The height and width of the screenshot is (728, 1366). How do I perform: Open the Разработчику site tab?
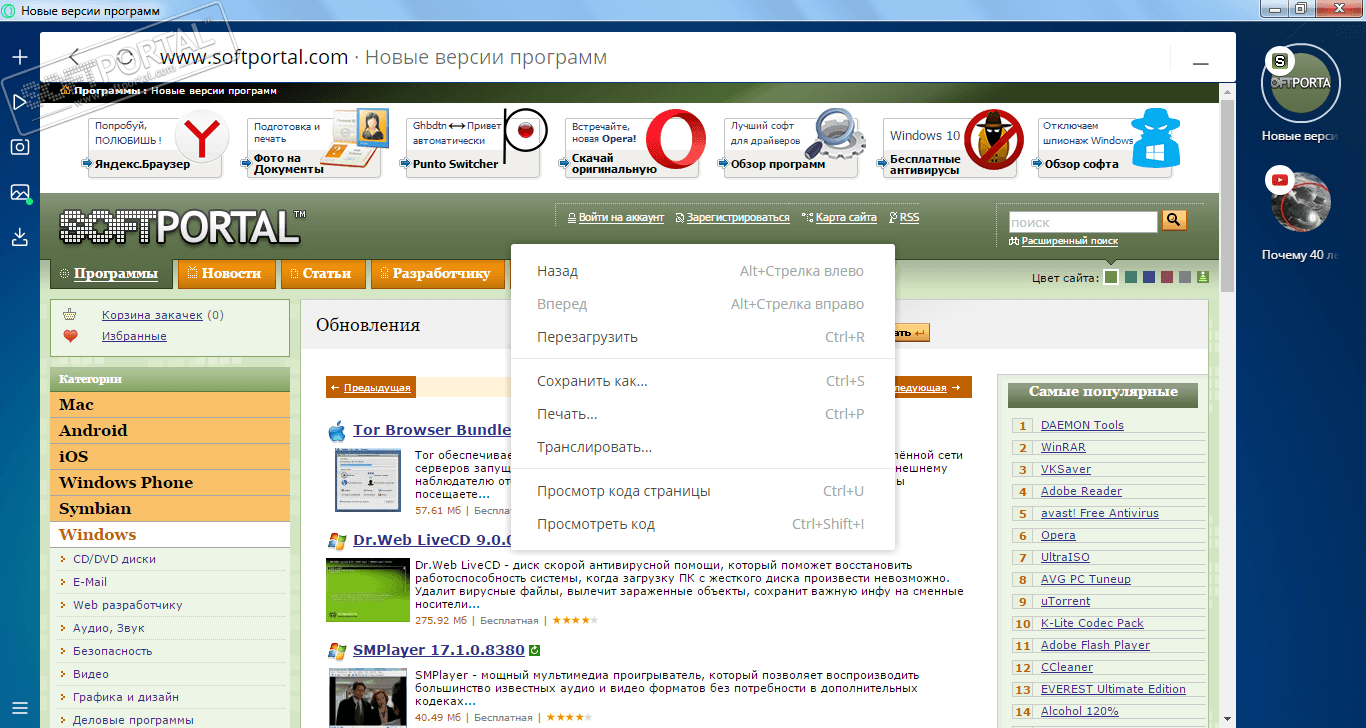click(436, 274)
